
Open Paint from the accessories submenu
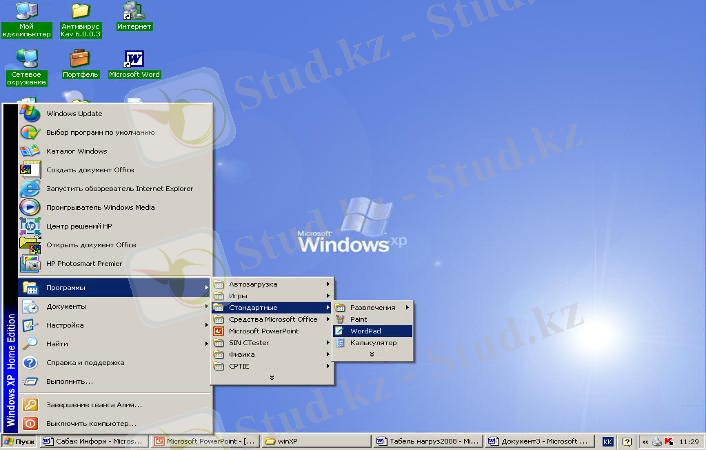click(x=359, y=319)
